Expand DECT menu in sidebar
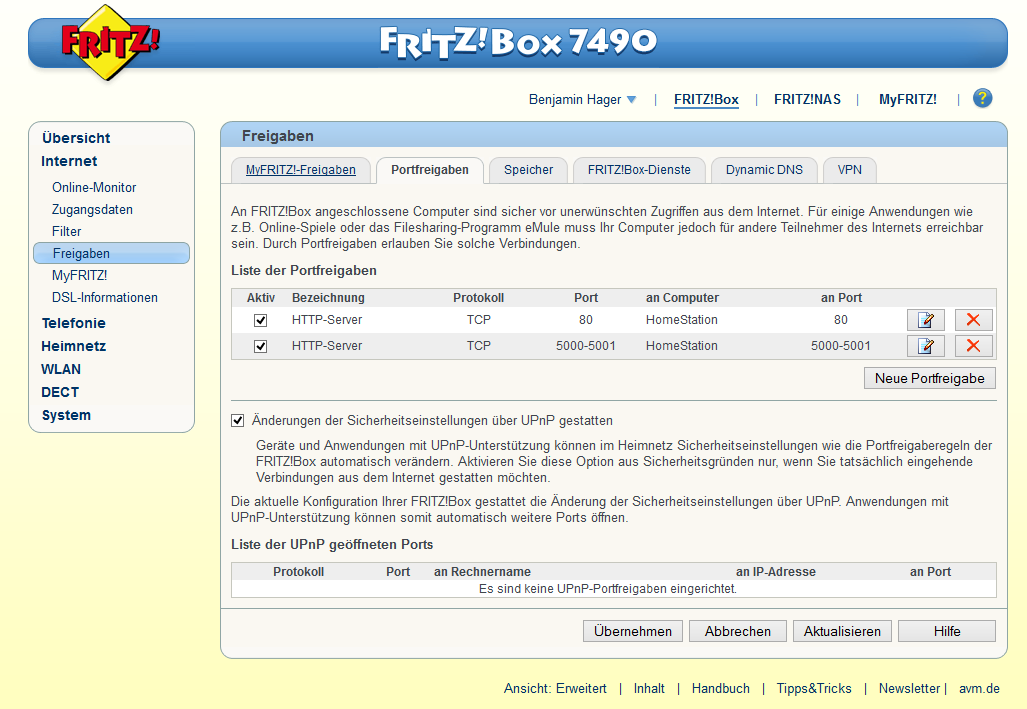Image resolution: width=1027 pixels, height=709 pixels. pos(60,392)
